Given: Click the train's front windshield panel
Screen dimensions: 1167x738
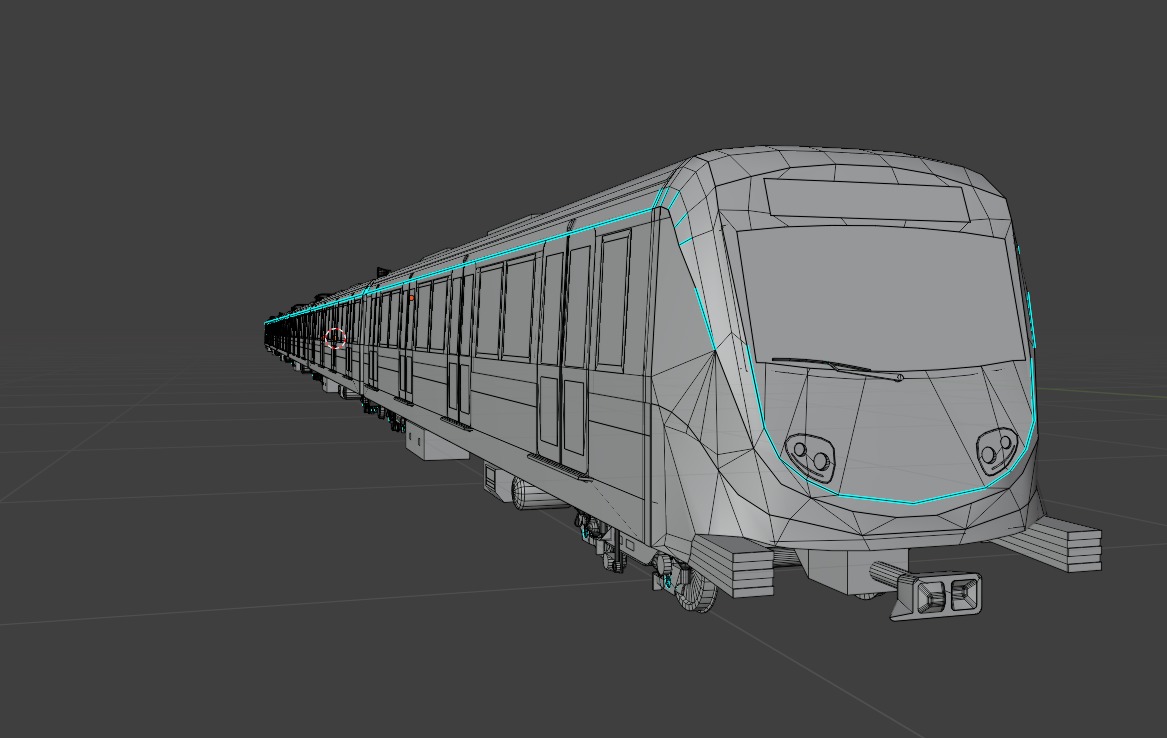Looking at the screenshot, I should pyautogui.click(x=882, y=298).
